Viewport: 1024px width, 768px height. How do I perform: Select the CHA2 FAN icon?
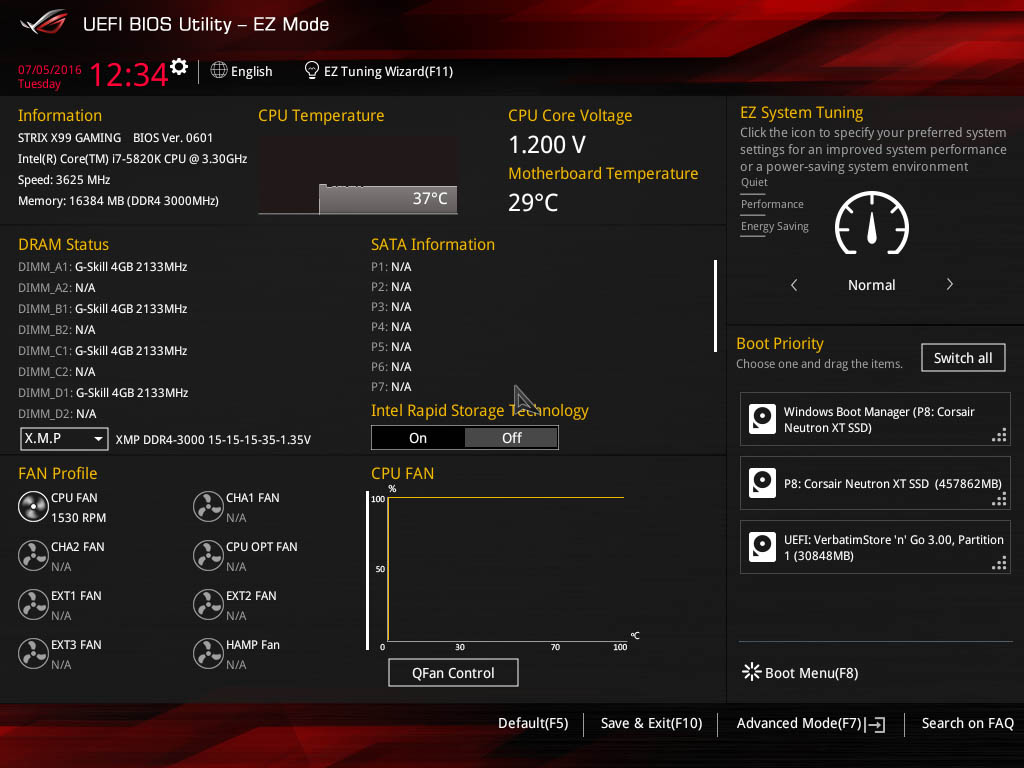(x=33, y=555)
